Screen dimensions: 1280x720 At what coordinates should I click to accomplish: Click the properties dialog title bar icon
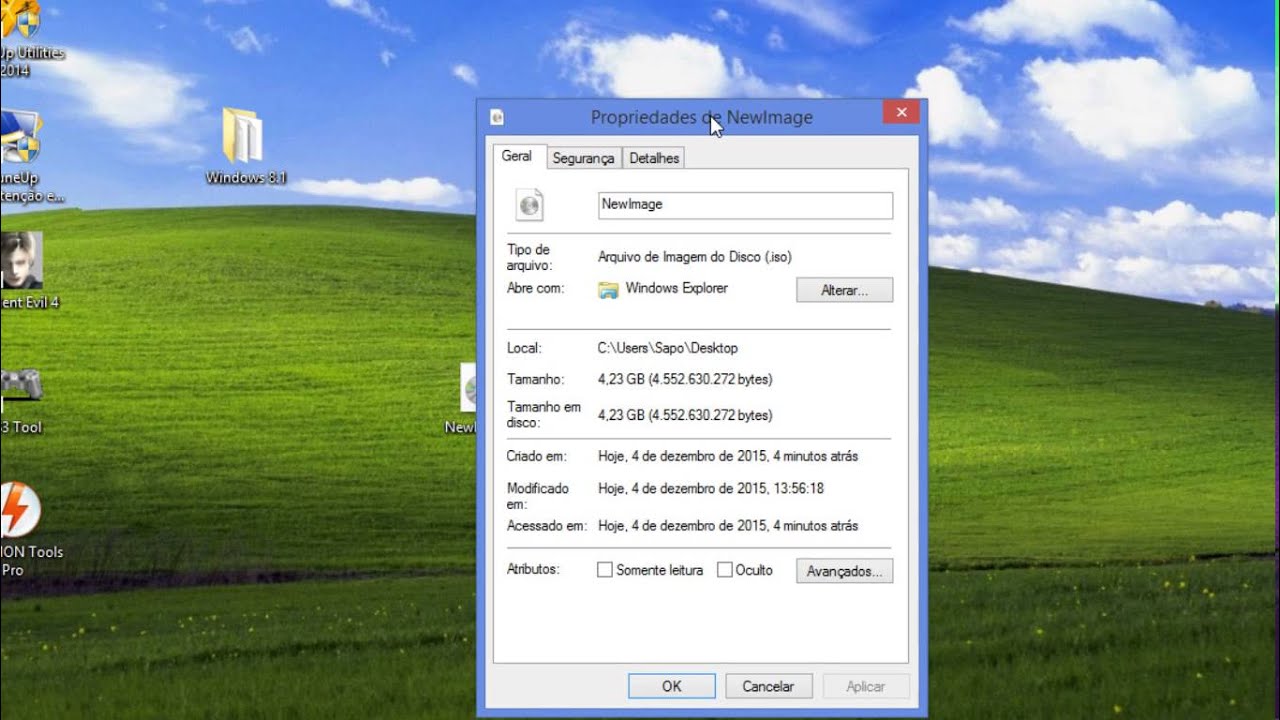click(497, 117)
